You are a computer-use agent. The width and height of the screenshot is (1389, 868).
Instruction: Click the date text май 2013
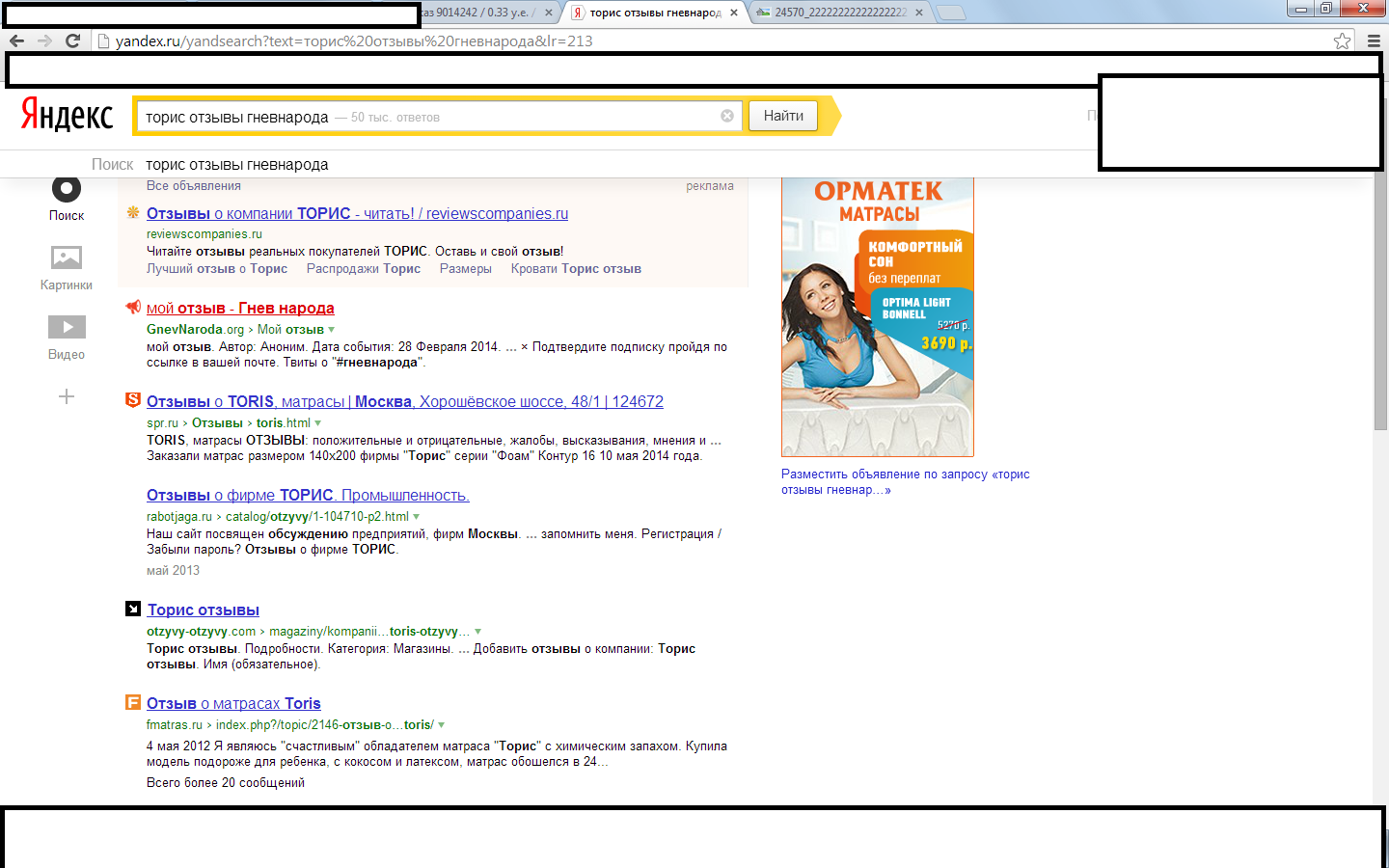click(173, 571)
